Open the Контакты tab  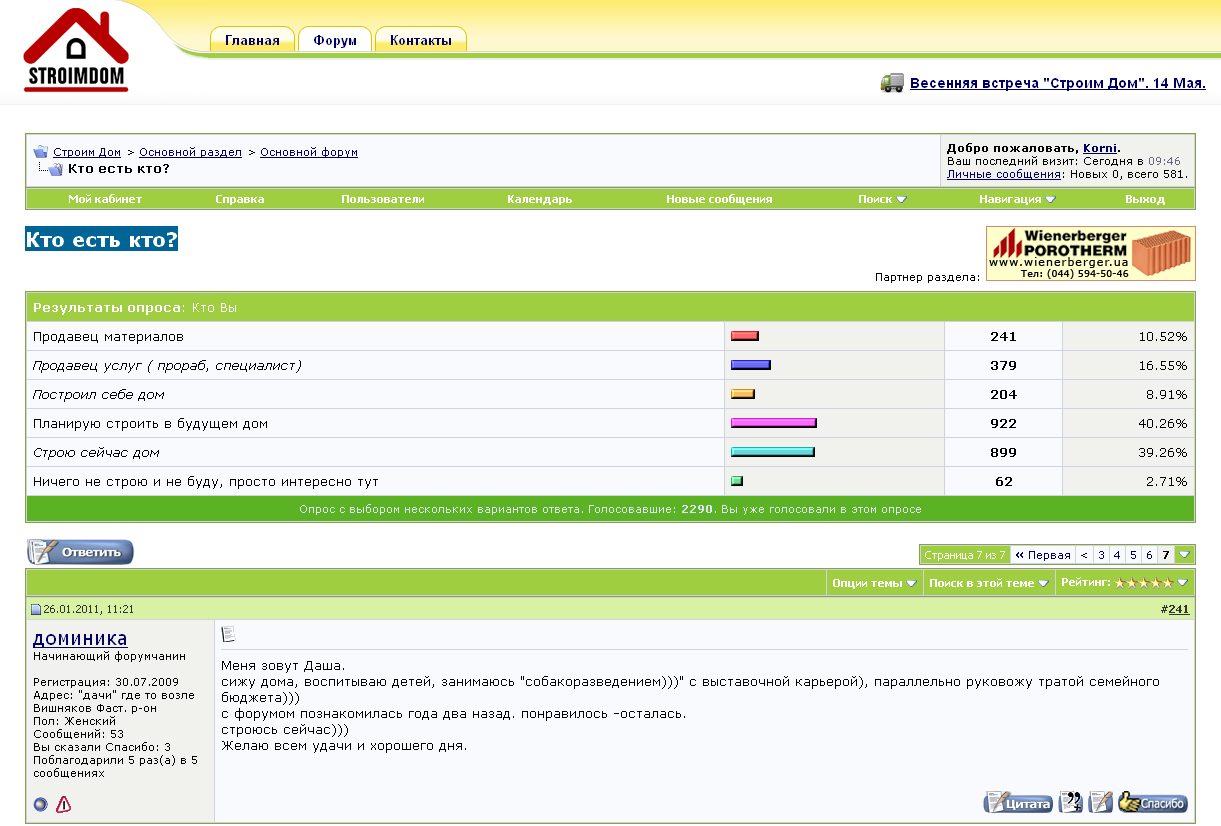[421, 41]
